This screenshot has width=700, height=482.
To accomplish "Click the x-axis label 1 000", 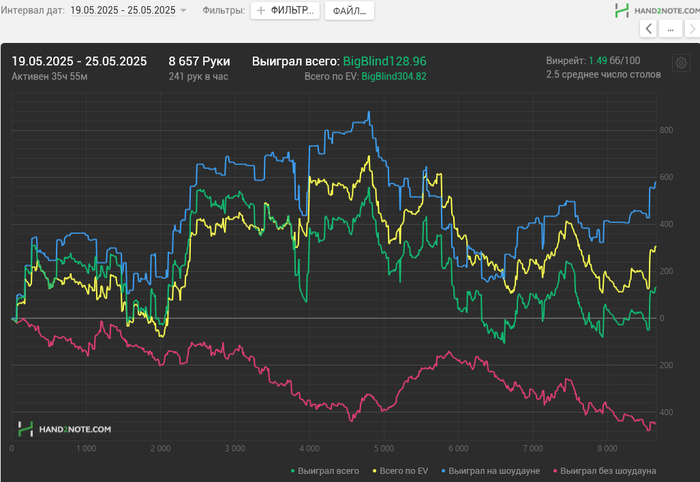I will (86, 449).
